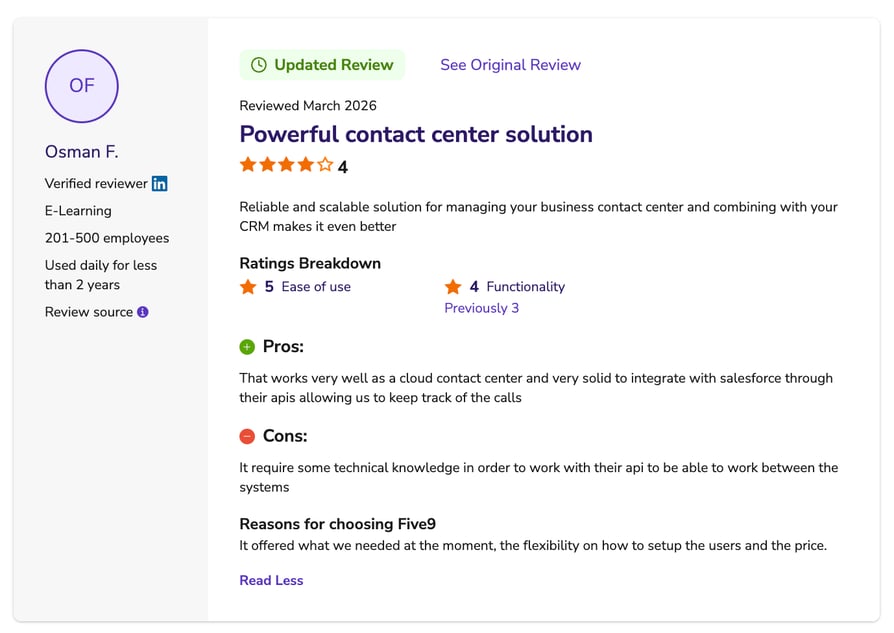
Task: Click the Updated Review badge
Action: click(x=322, y=65)
